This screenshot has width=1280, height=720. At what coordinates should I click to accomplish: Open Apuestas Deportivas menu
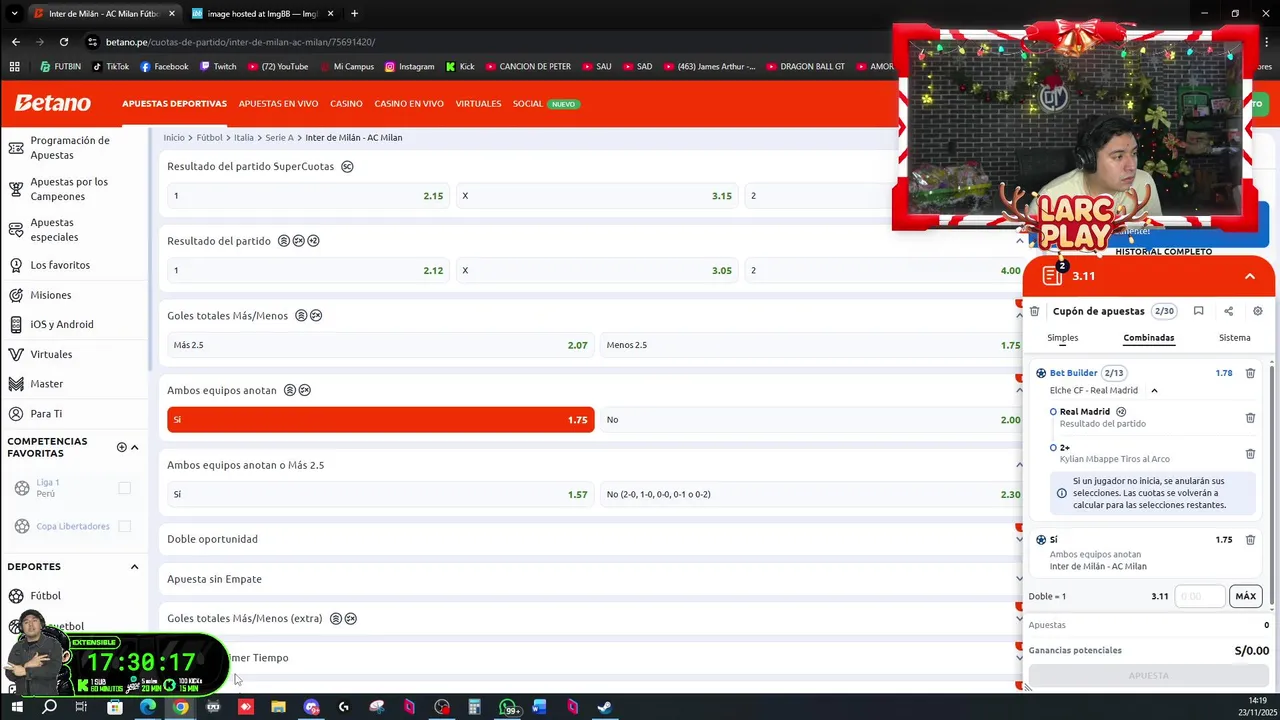(x=174, y=104)
